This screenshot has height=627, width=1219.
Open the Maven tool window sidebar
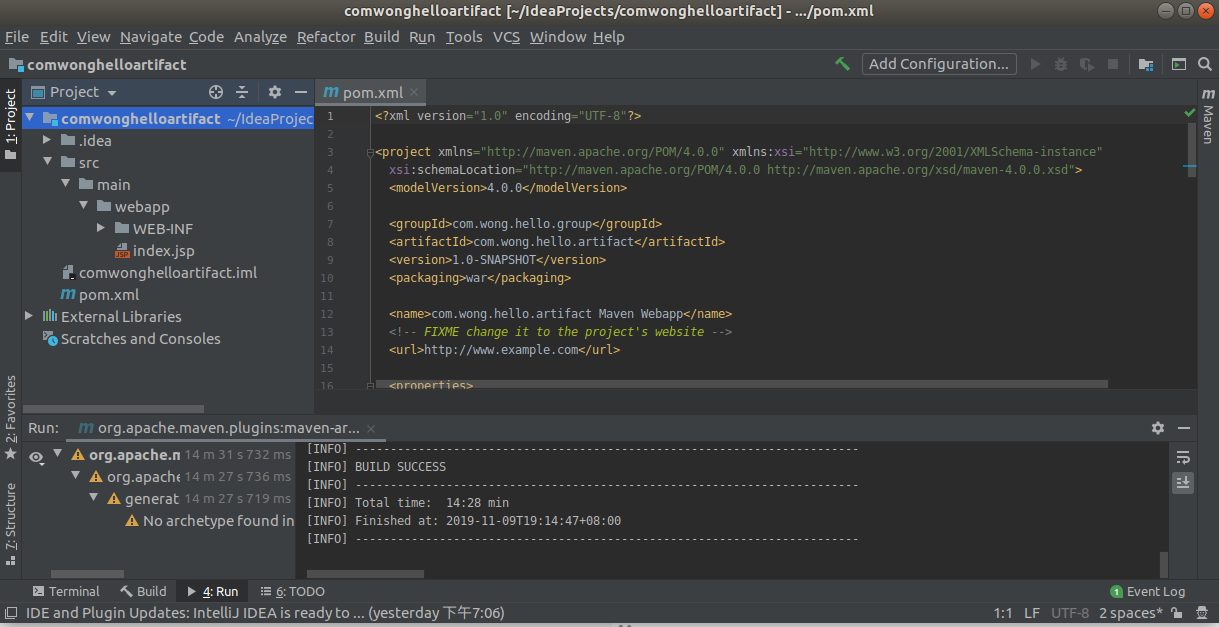[x=1208, y=116]
